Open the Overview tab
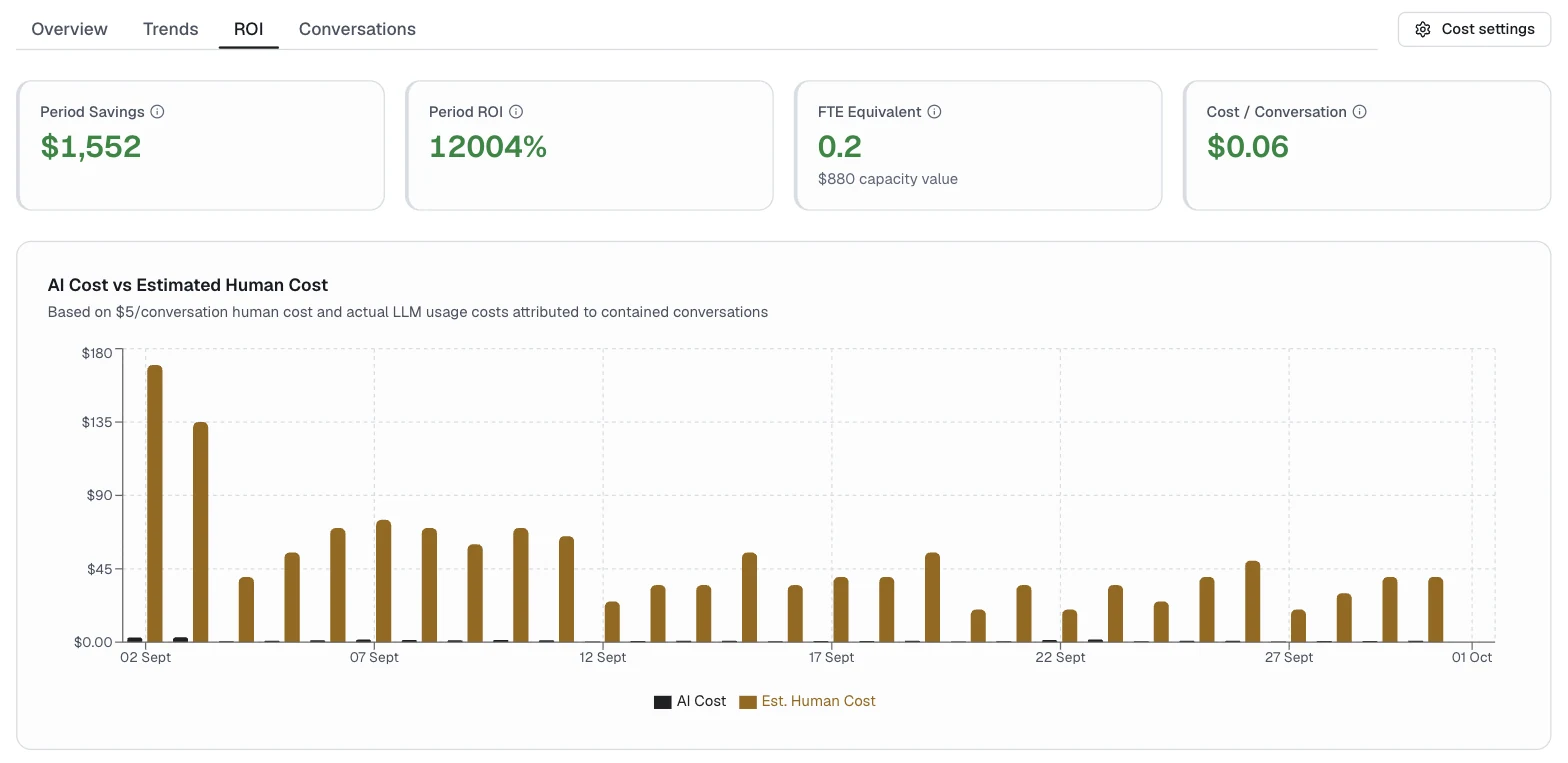Viewport: 1568px width, 763px height. pyautogui.click(x=69, y=29)
